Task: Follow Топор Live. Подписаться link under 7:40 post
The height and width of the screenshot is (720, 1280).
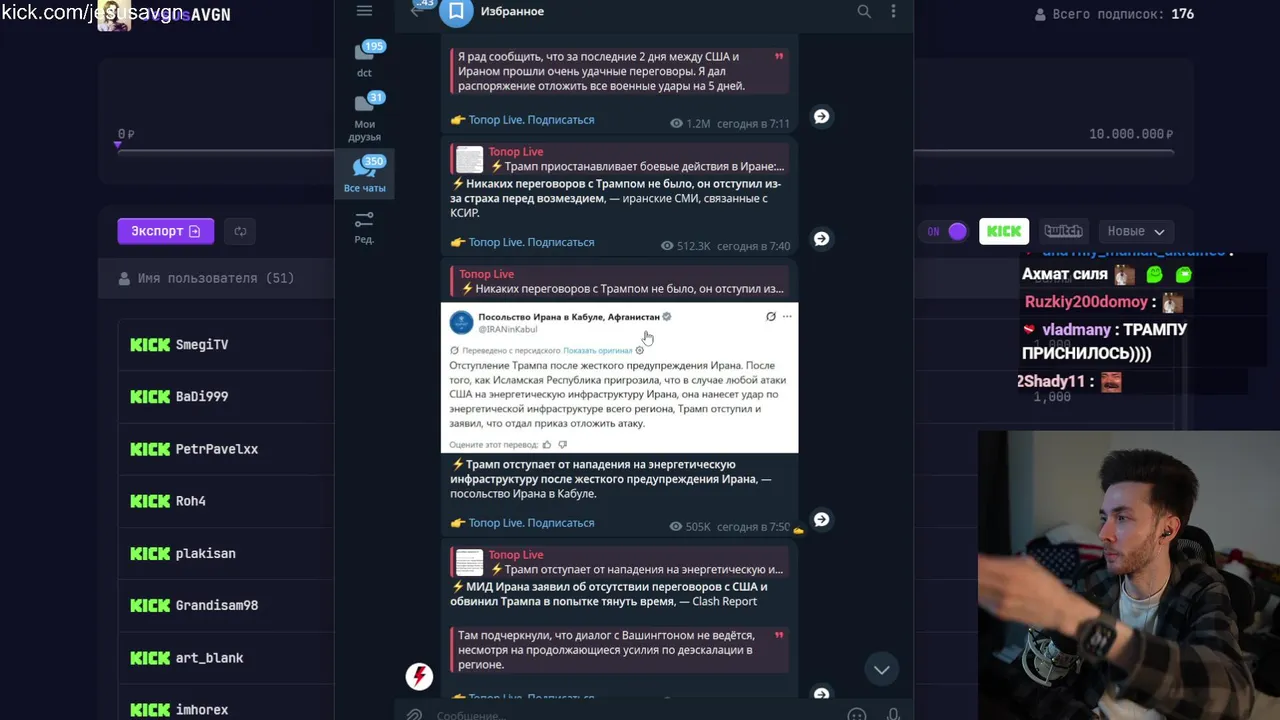Action: point(531,242)
